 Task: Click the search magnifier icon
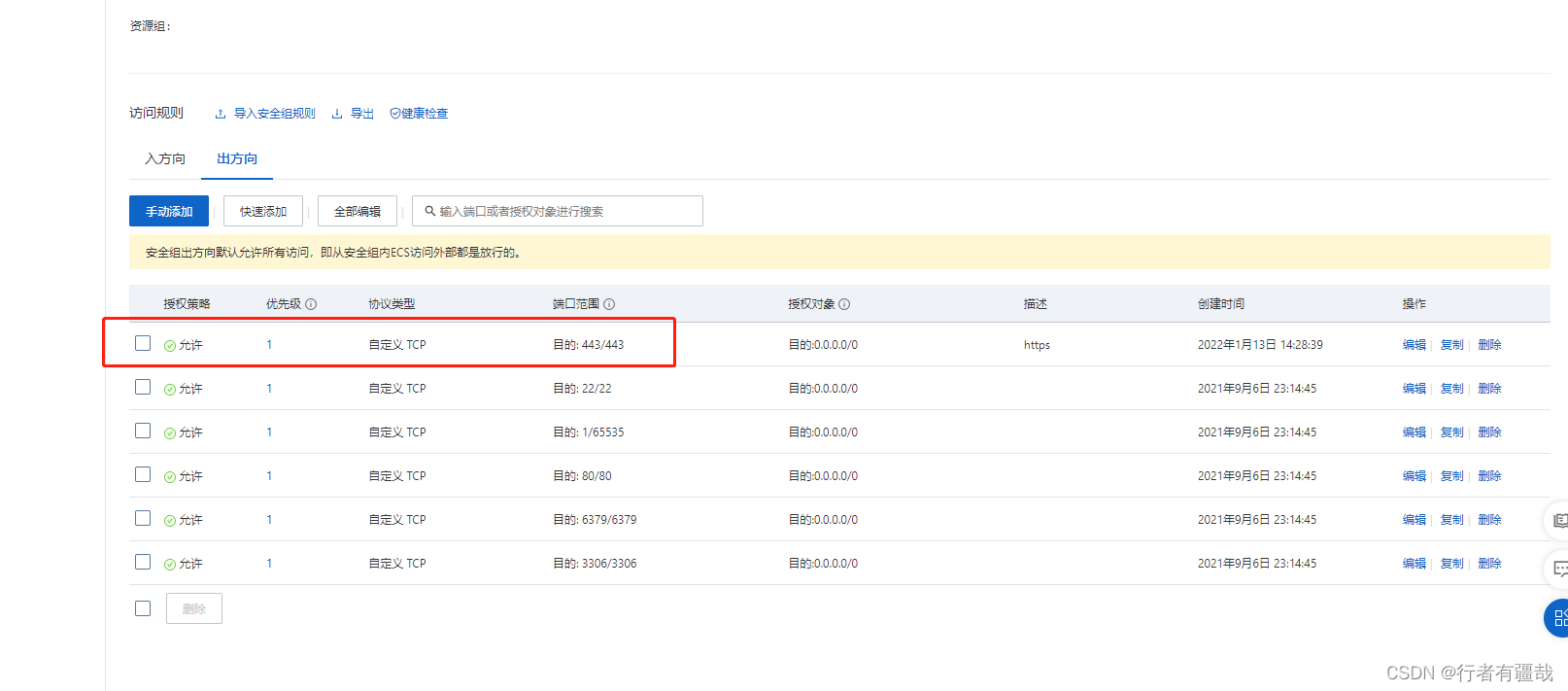pyautogui.click(x=429, y=211)
